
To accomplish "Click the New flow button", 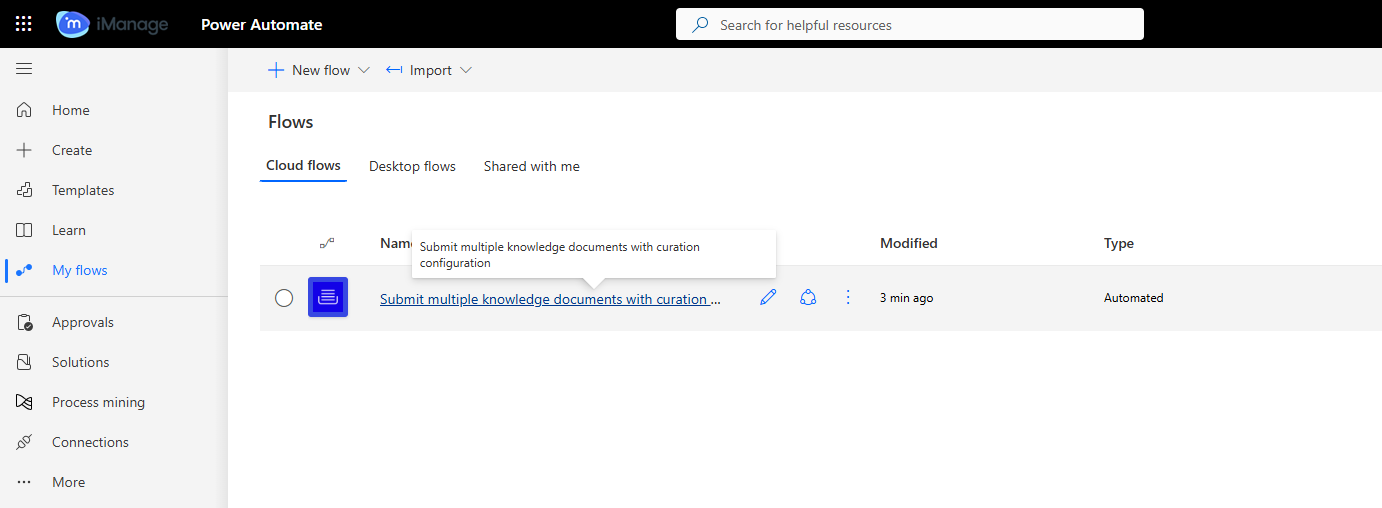I will 319,70.
